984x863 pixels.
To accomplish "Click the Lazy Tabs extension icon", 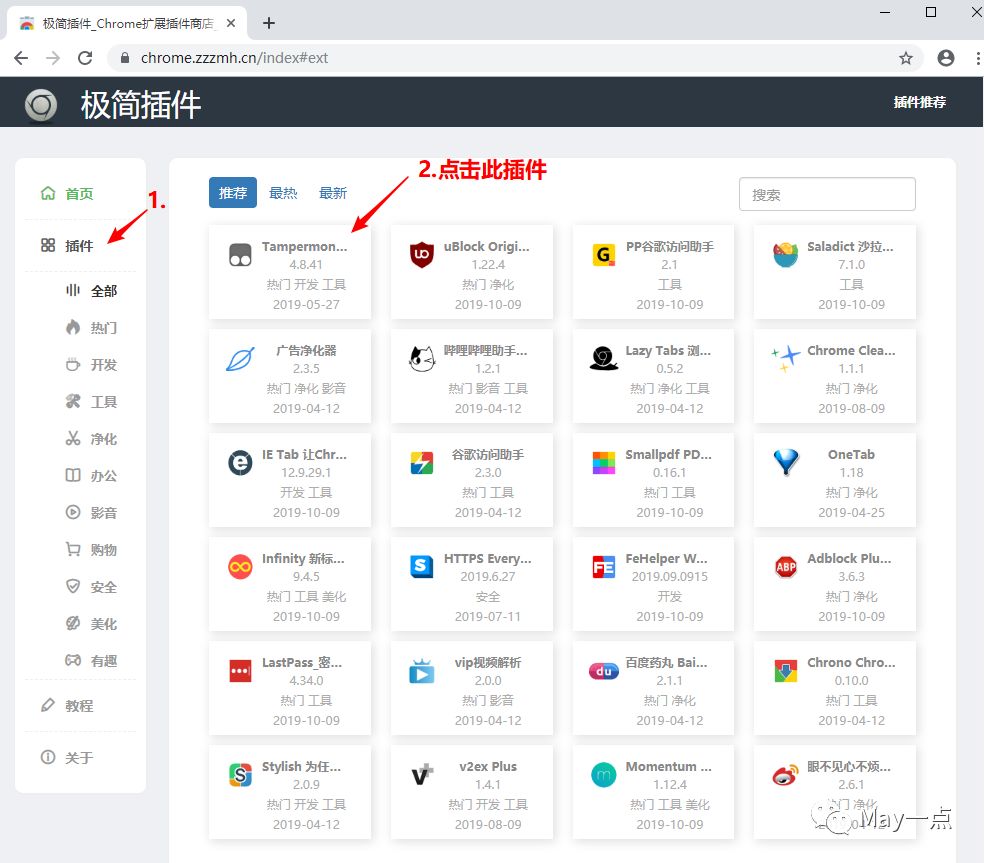I will click(x=604, y=359).
